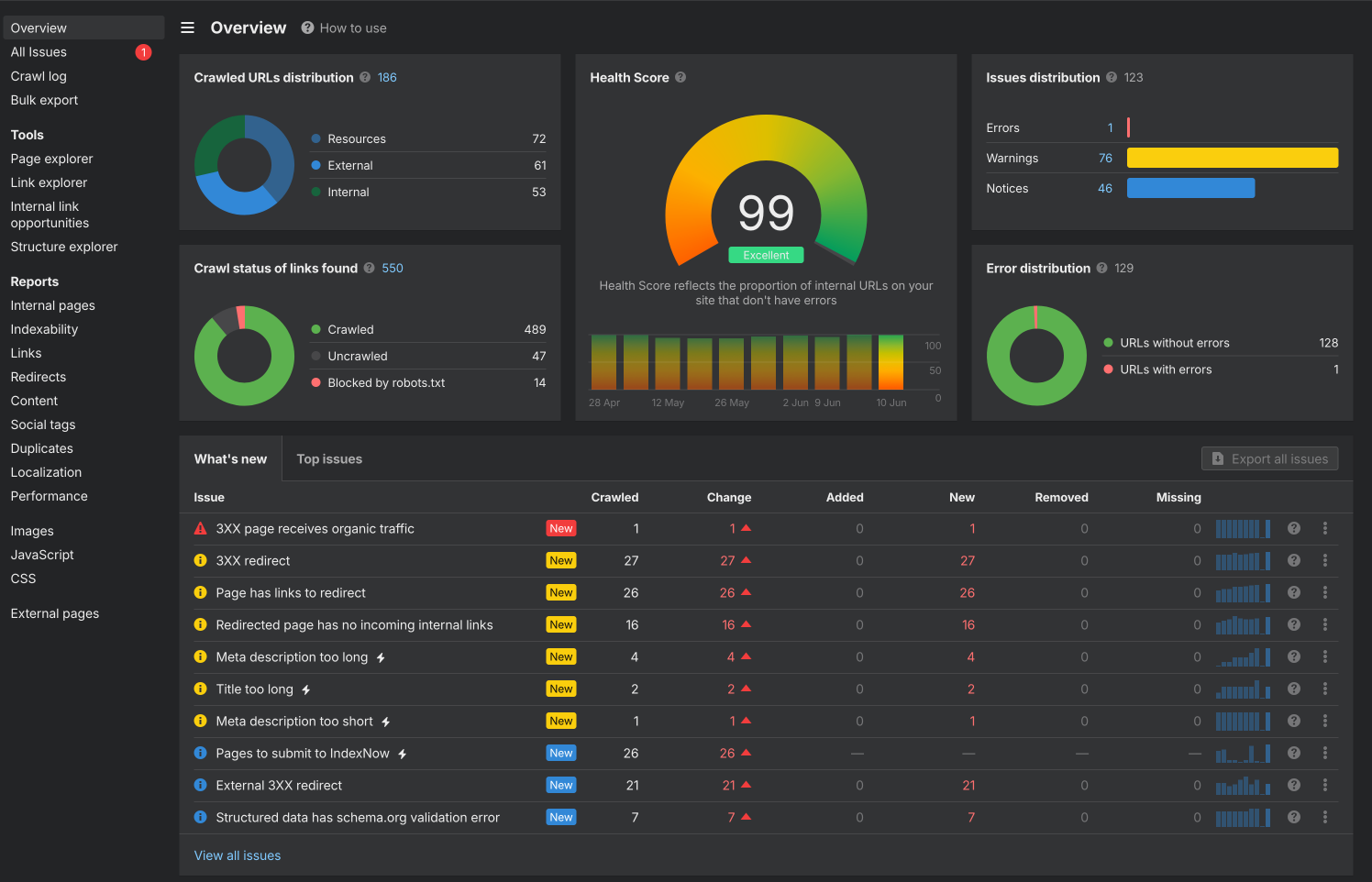1372x882 pixels.
Task: Sort by the Change column header
Action: (x=729, y=497)
